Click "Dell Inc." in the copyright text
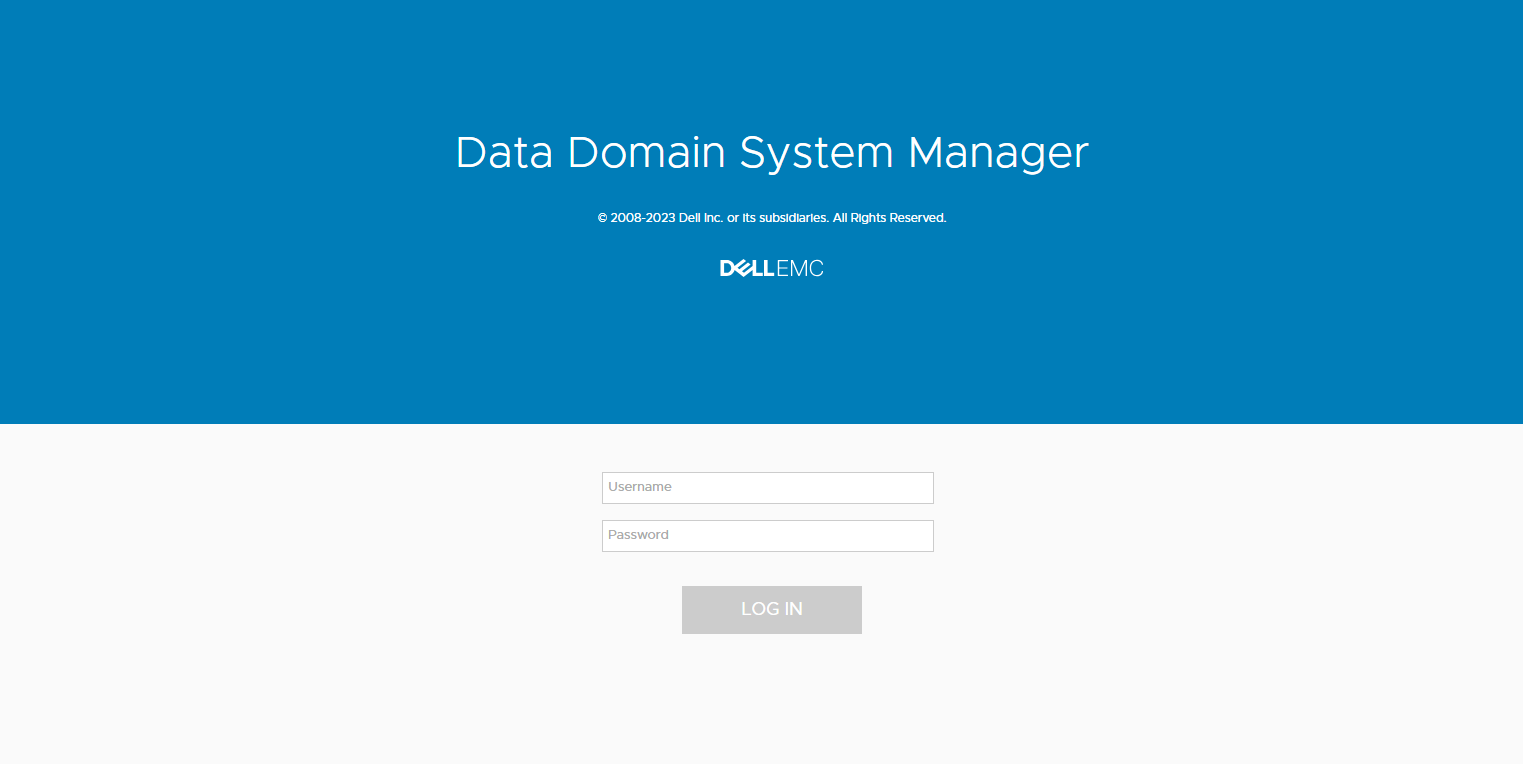Screen dimensions: 1523x764 [700, 218]
